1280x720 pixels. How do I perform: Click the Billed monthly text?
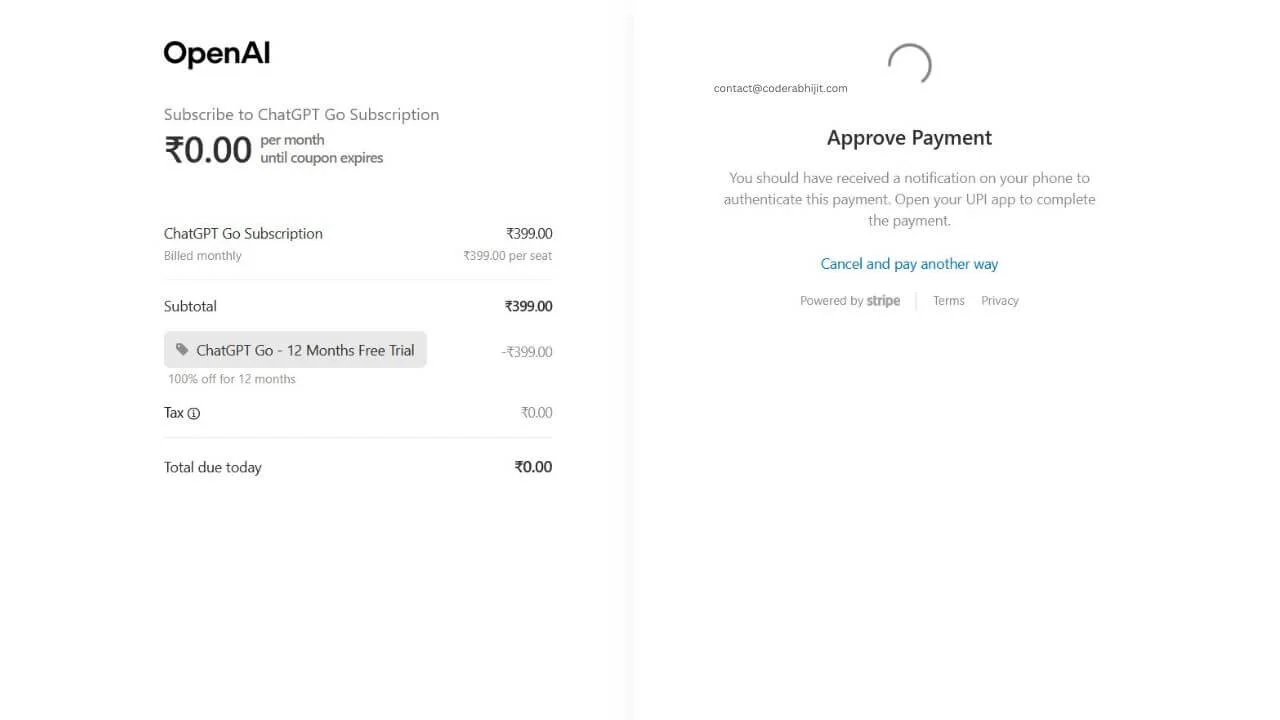click(203, 256)
